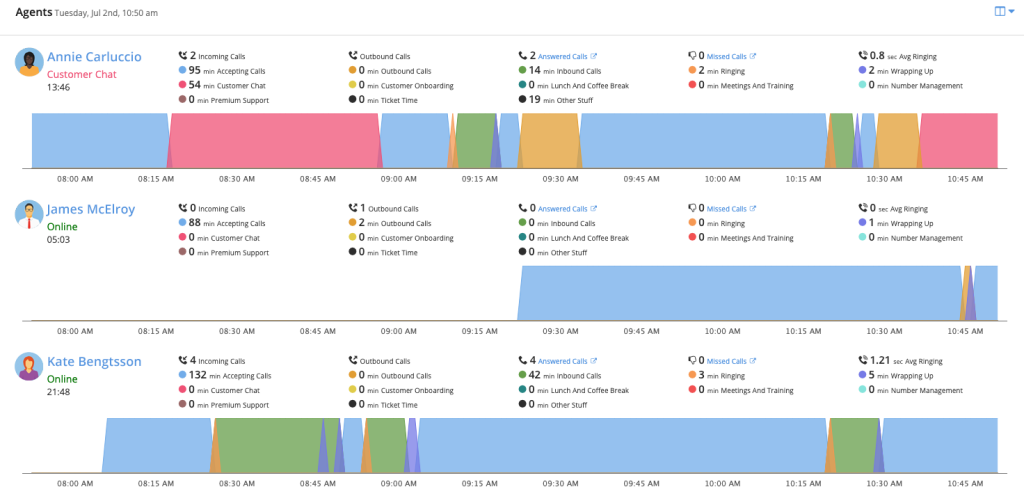Click Annie's orange Other Stuff block near 09:30
Image resolution: width=1024 pixels, height=496 pixels.
click(x=549, y=140)
